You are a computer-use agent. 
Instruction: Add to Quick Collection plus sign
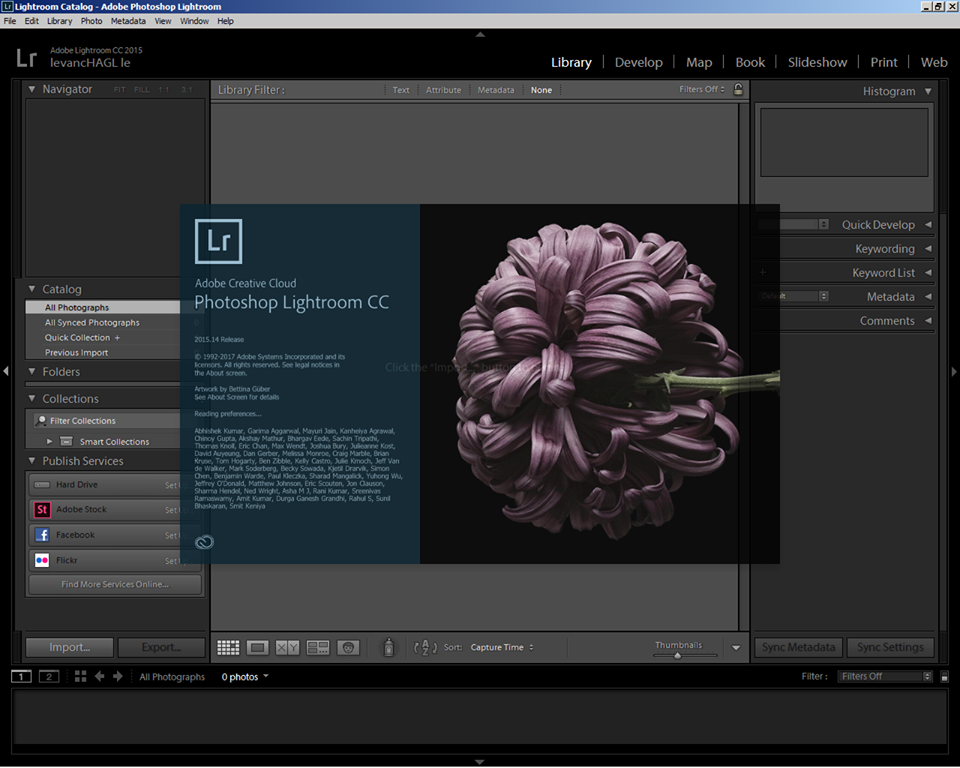117,337
